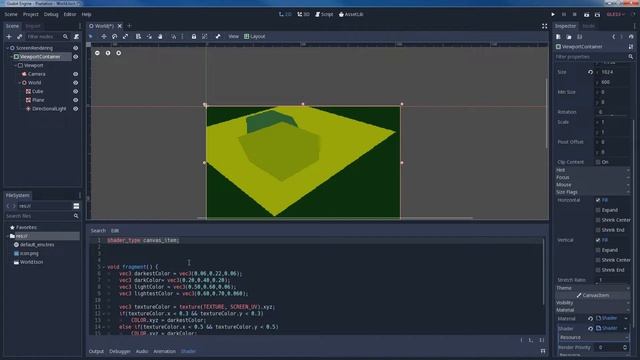This screenshot has height=360, width=640.
Task: Add a new node with the plus icon
Action: pos(9,37)
